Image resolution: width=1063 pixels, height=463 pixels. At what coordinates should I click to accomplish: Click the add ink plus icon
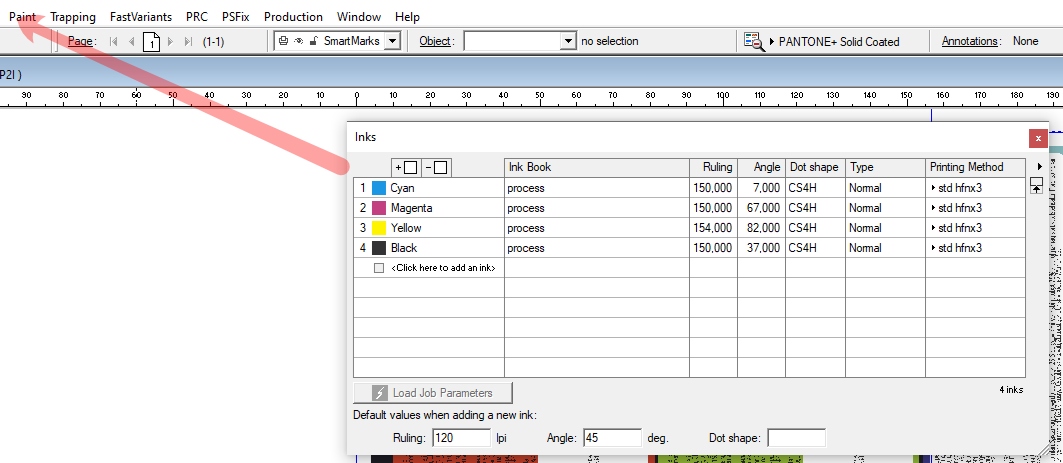click(406, 167)
